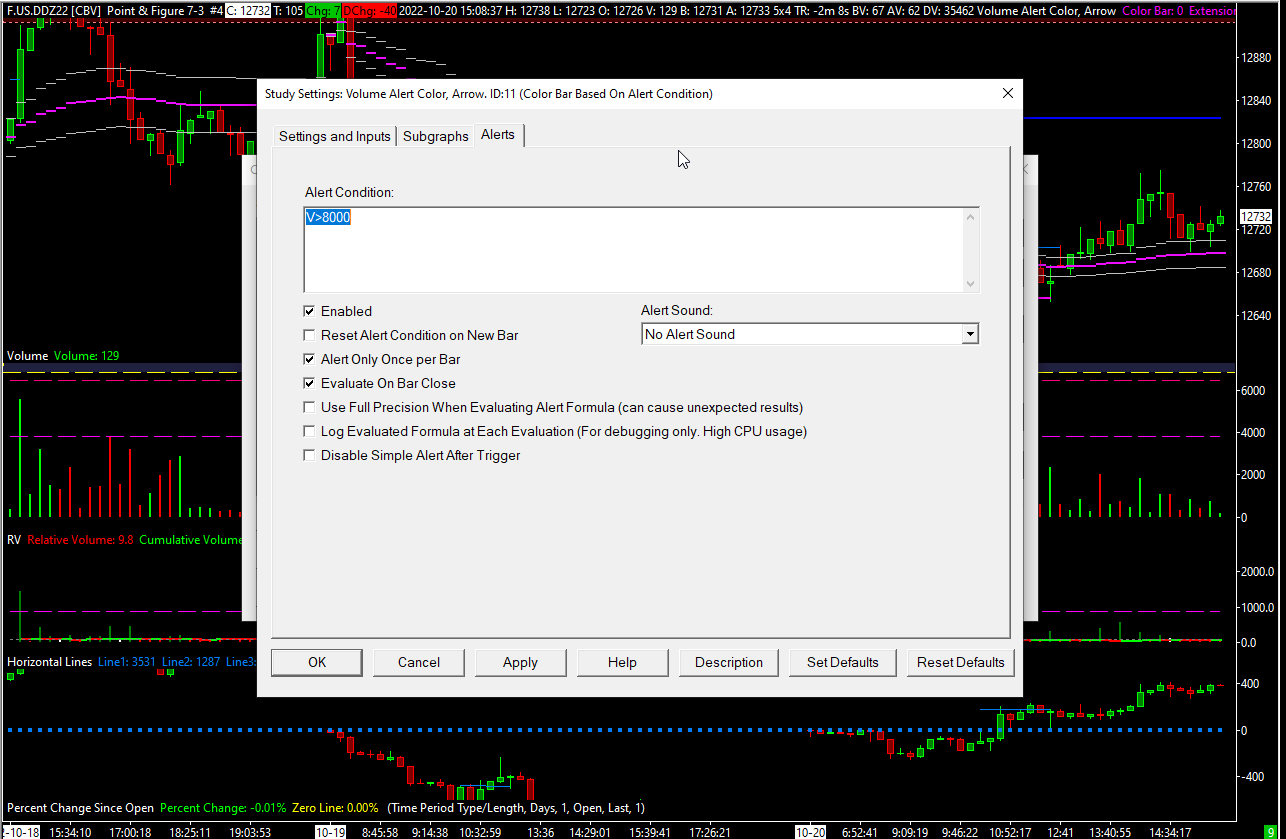Click the 10-19 date marker on the time axis

(x=329, y=832)
